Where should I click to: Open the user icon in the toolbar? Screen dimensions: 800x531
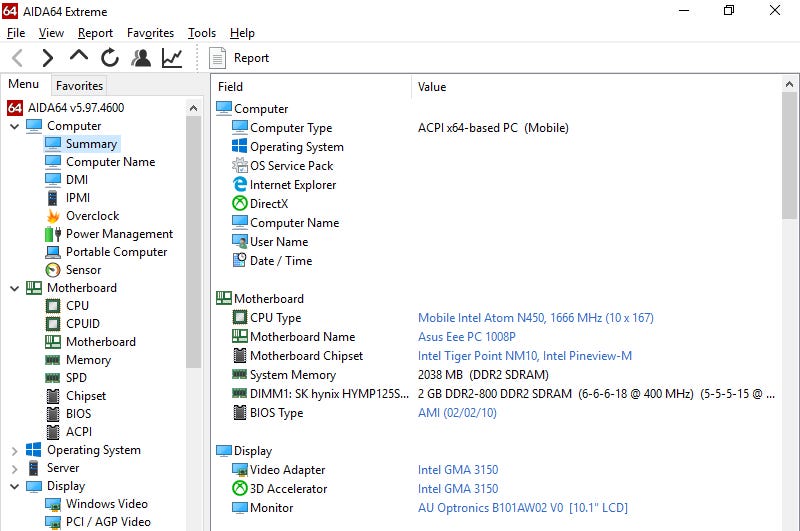141,58
